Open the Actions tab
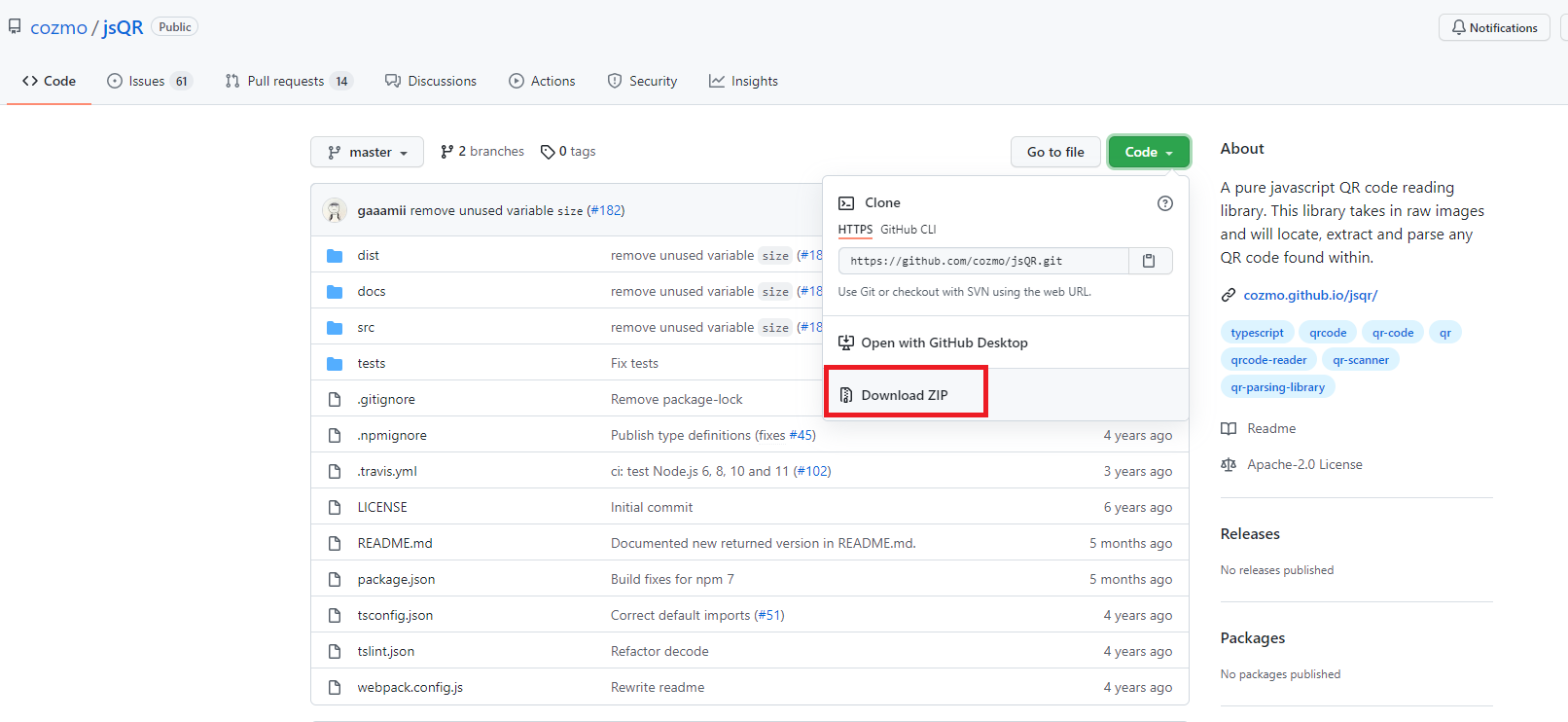The width and height of the screenshot is (1568, 722). point(542,82)
